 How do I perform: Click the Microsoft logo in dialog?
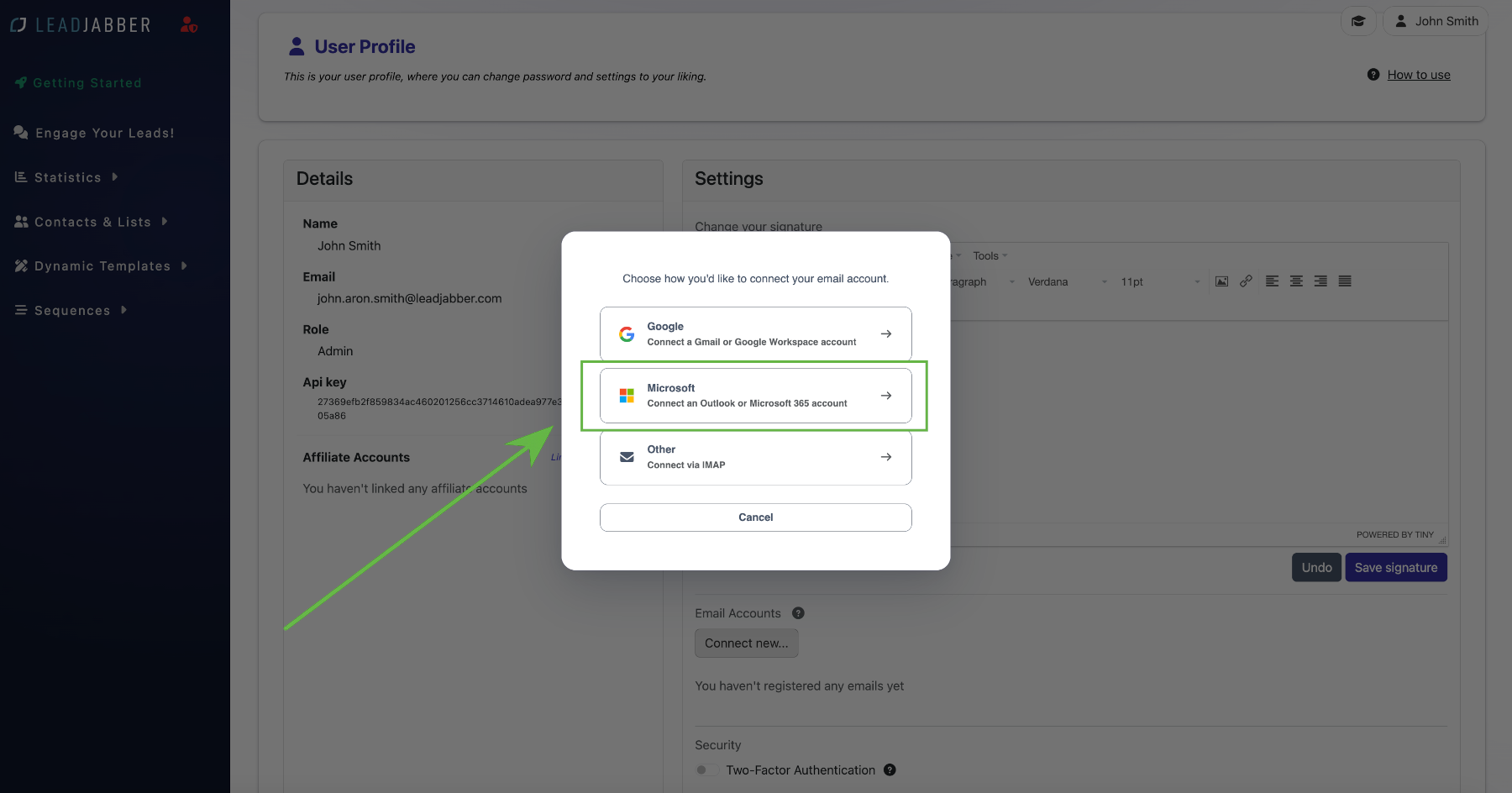tap(627, 396)
